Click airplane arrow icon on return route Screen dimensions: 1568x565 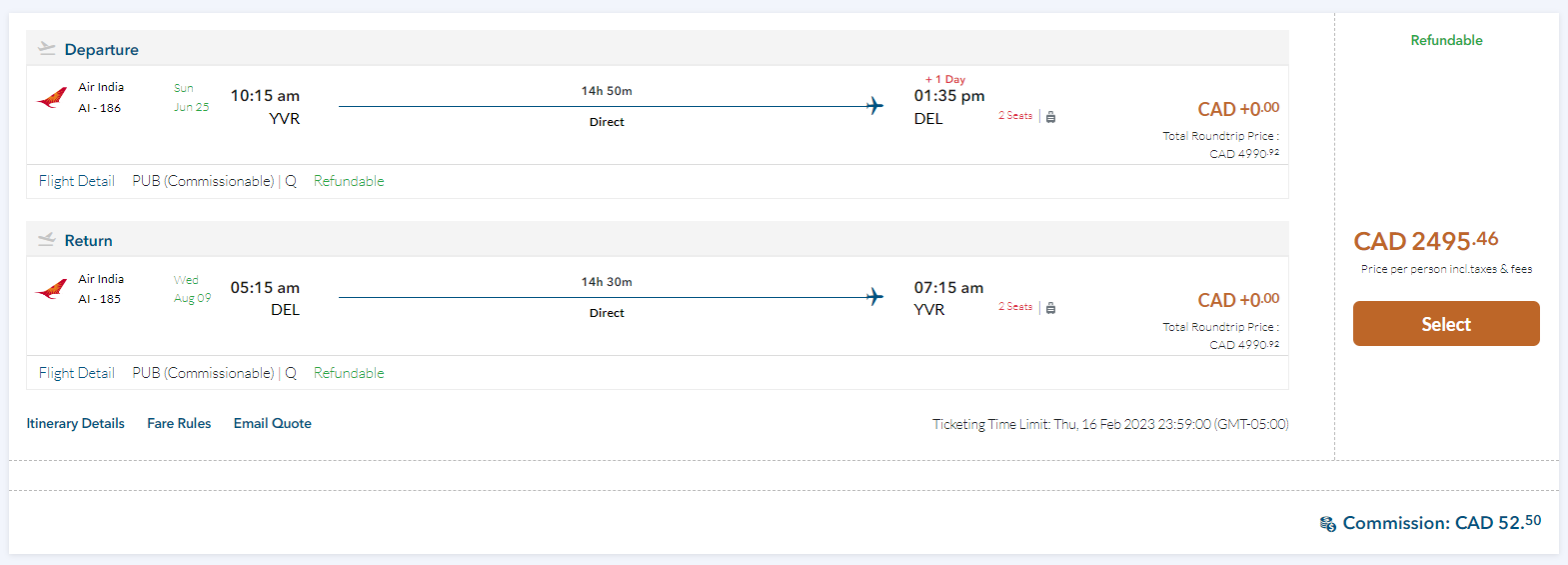pyautogui.click(x=874, y=297)
